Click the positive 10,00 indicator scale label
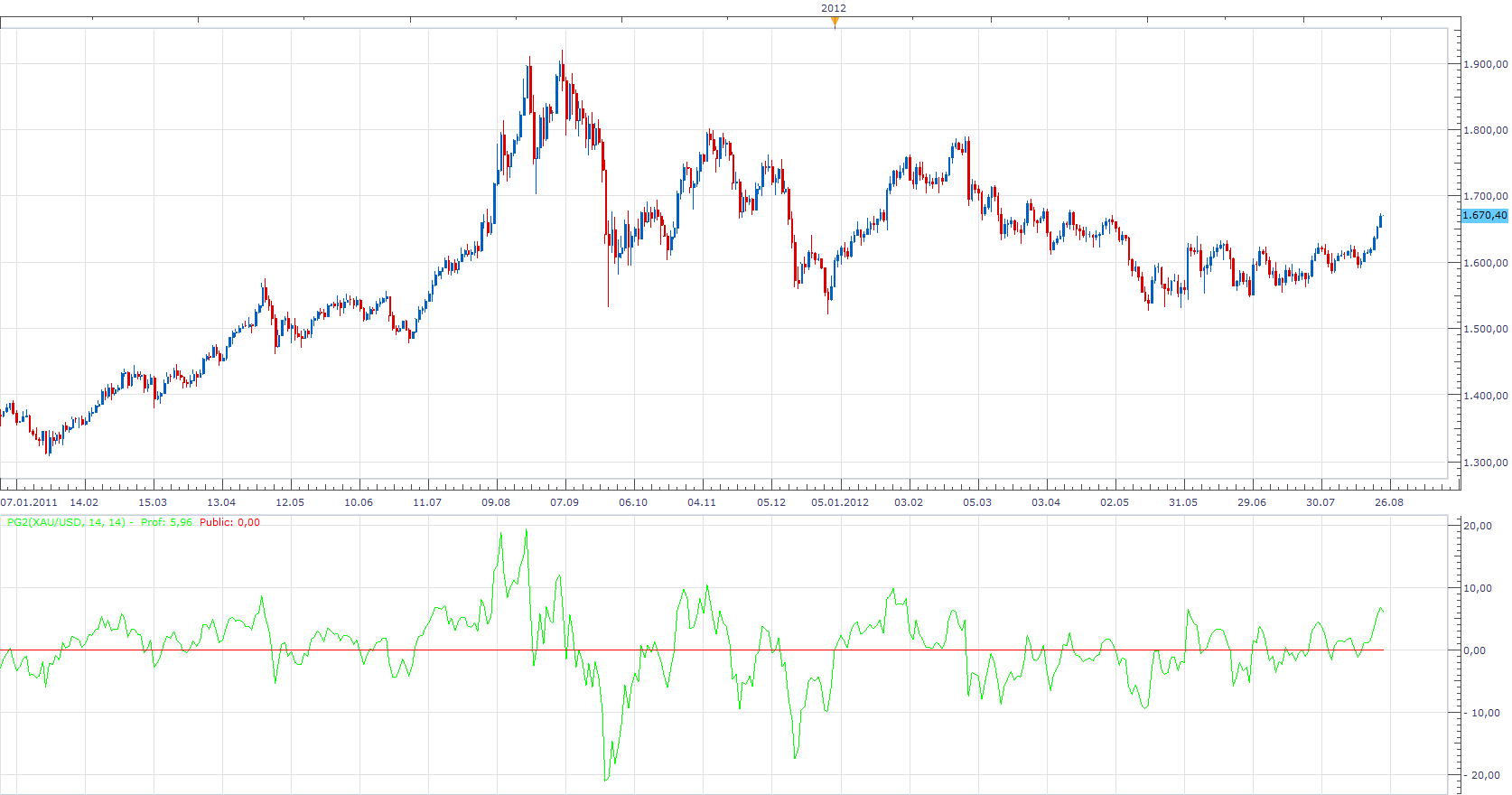This screenshot has height=795, width=1512. (1478, 588)
